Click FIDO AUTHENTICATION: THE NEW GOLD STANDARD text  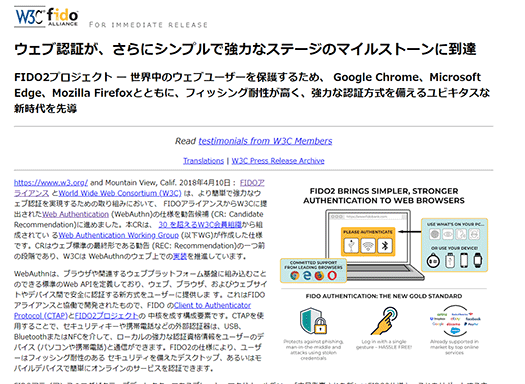click(384, 296)
